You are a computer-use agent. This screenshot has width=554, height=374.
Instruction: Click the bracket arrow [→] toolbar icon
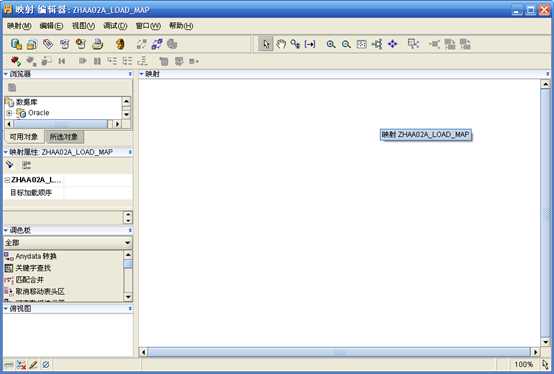click(310, 44)
